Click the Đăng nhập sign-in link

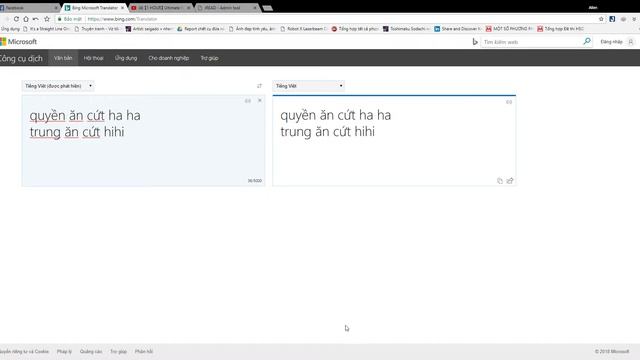(611, 42)
